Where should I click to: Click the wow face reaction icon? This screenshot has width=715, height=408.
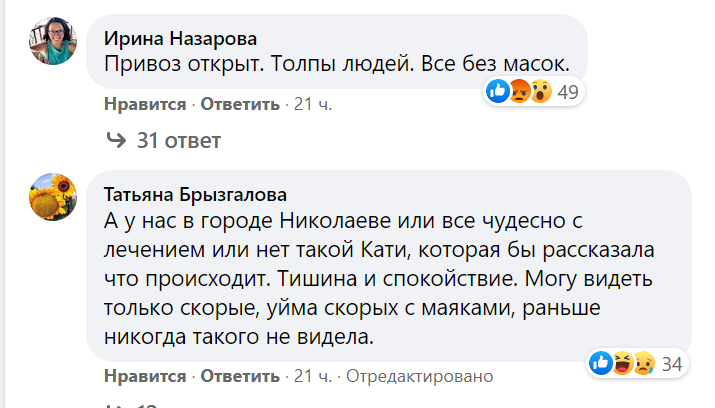(540, 93)
